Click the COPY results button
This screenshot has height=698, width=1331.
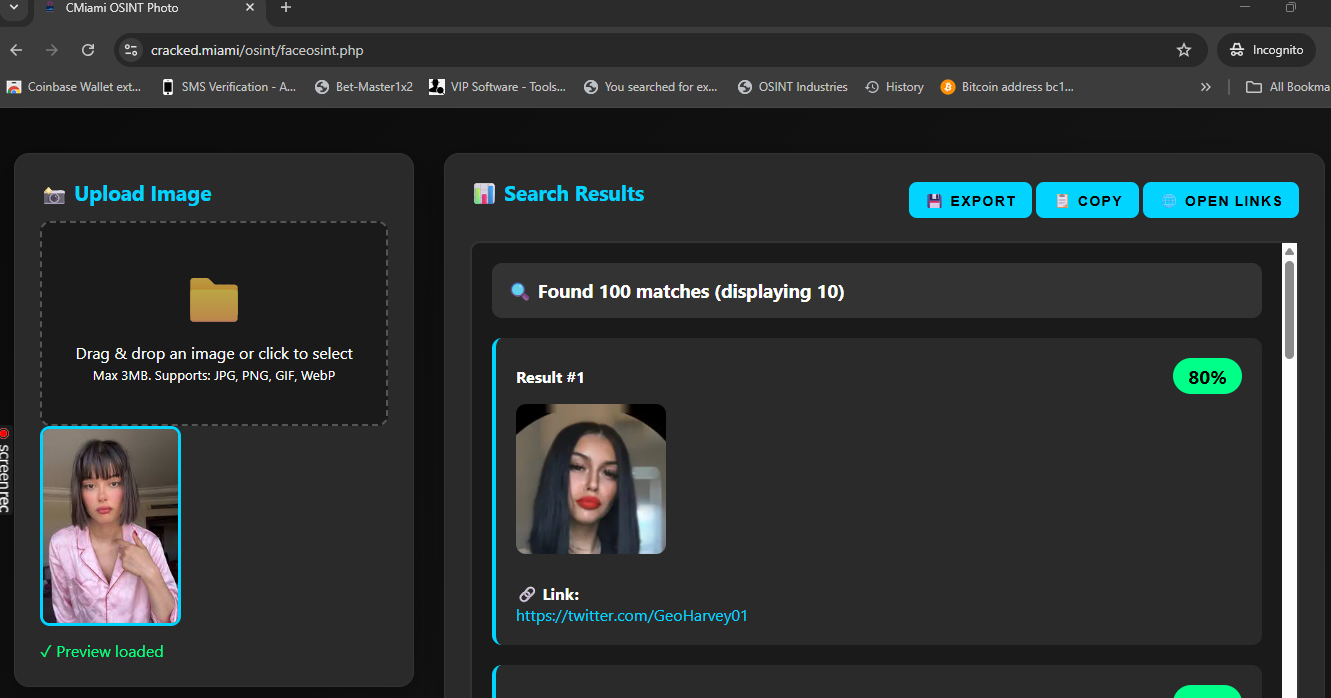point(1087,200)
